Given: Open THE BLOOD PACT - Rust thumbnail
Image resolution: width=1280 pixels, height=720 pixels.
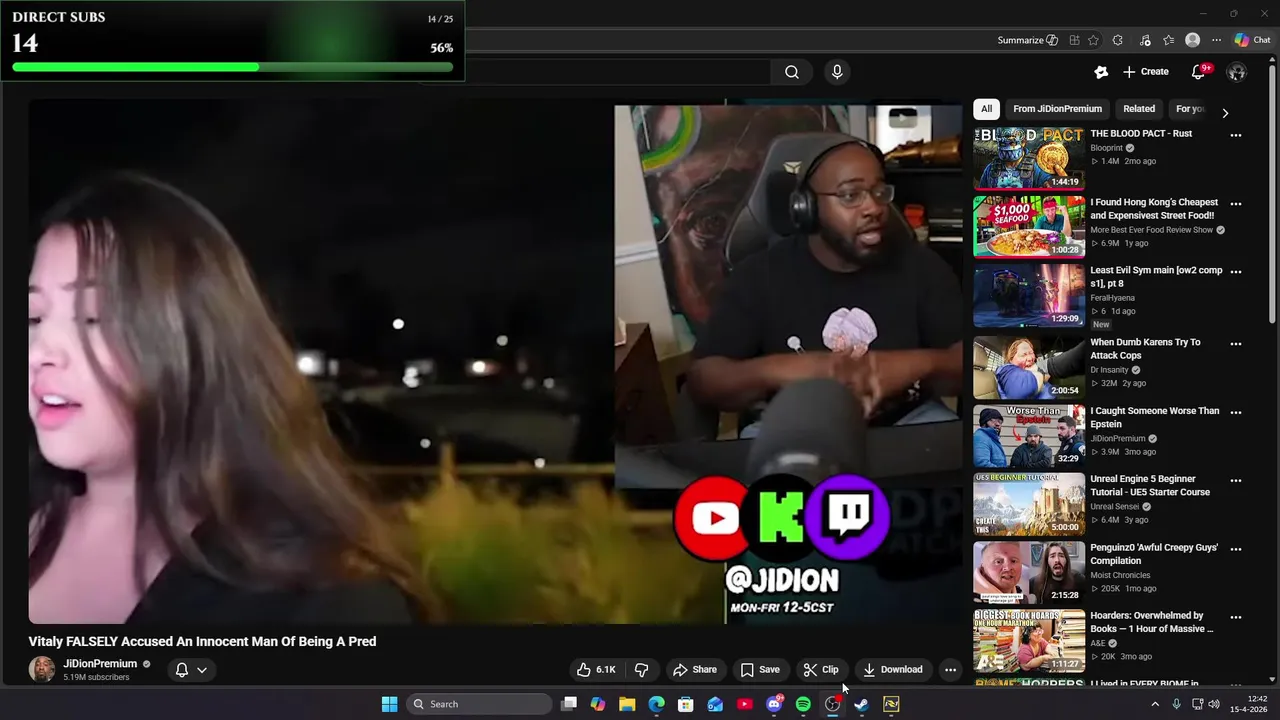Looking at the screenshot, I should coord(1029,158).
